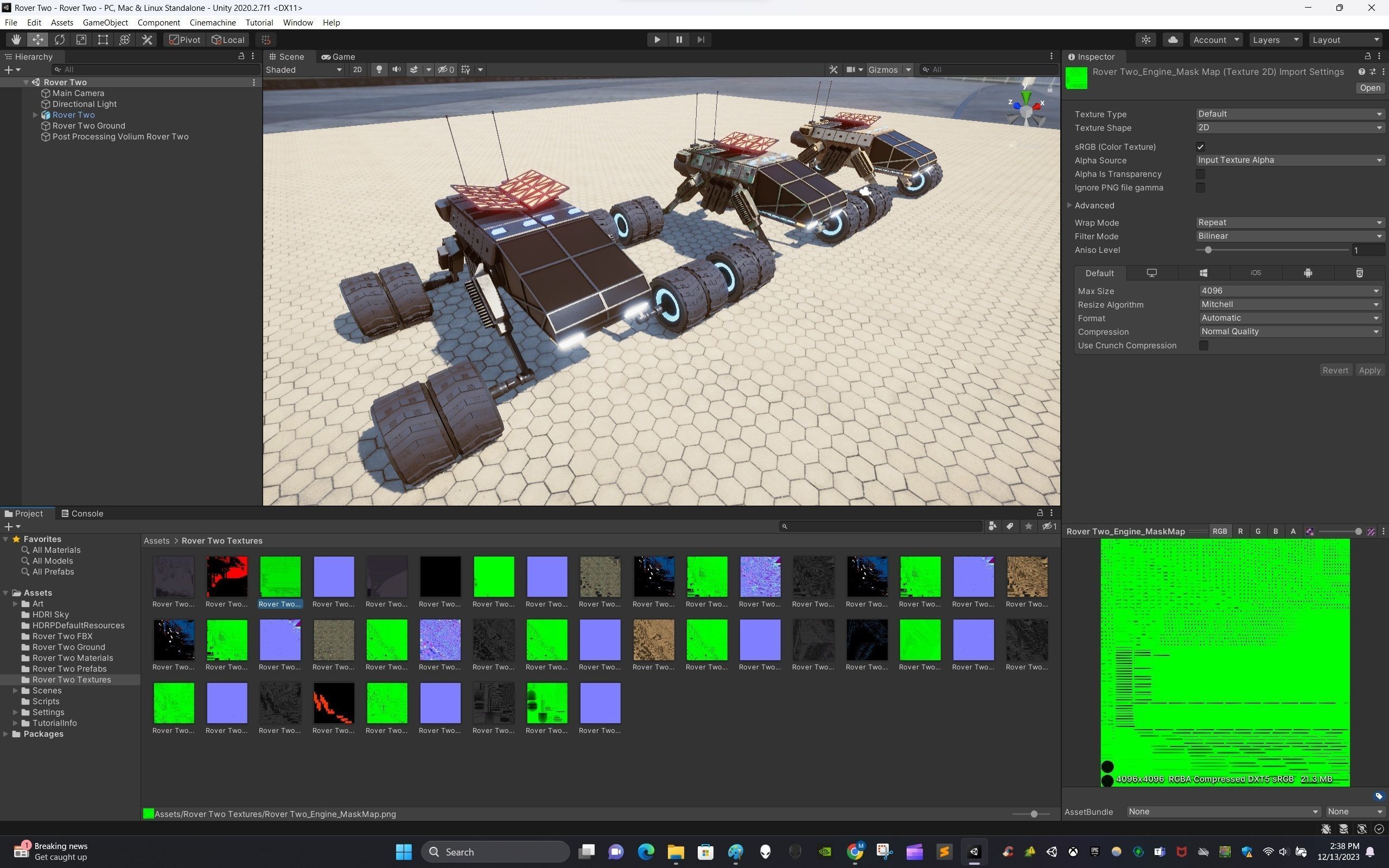Uncheck sRGB (Color Texture) checkbox
Viewport: 1389px width, 868px height.
1200,147
